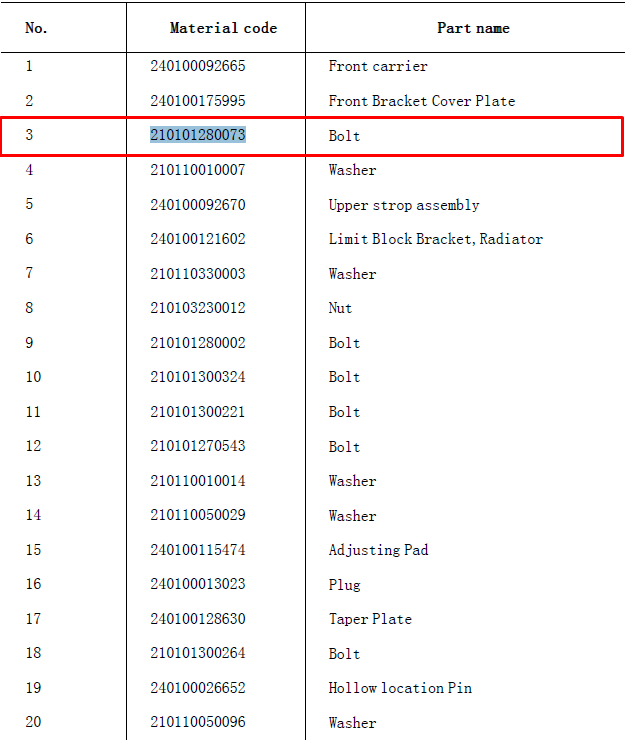Click material code 240100092665

point(198,66)
